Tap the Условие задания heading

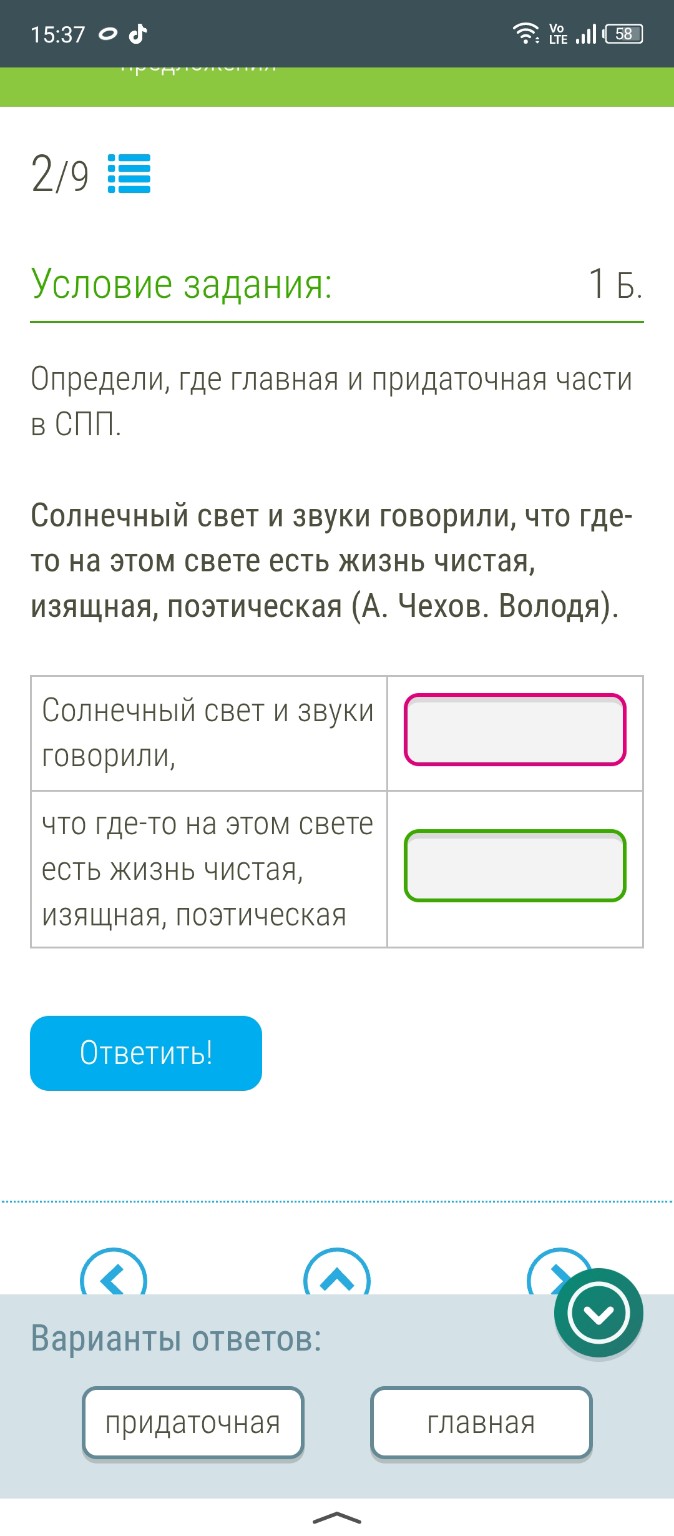click(x=180, y=283)
